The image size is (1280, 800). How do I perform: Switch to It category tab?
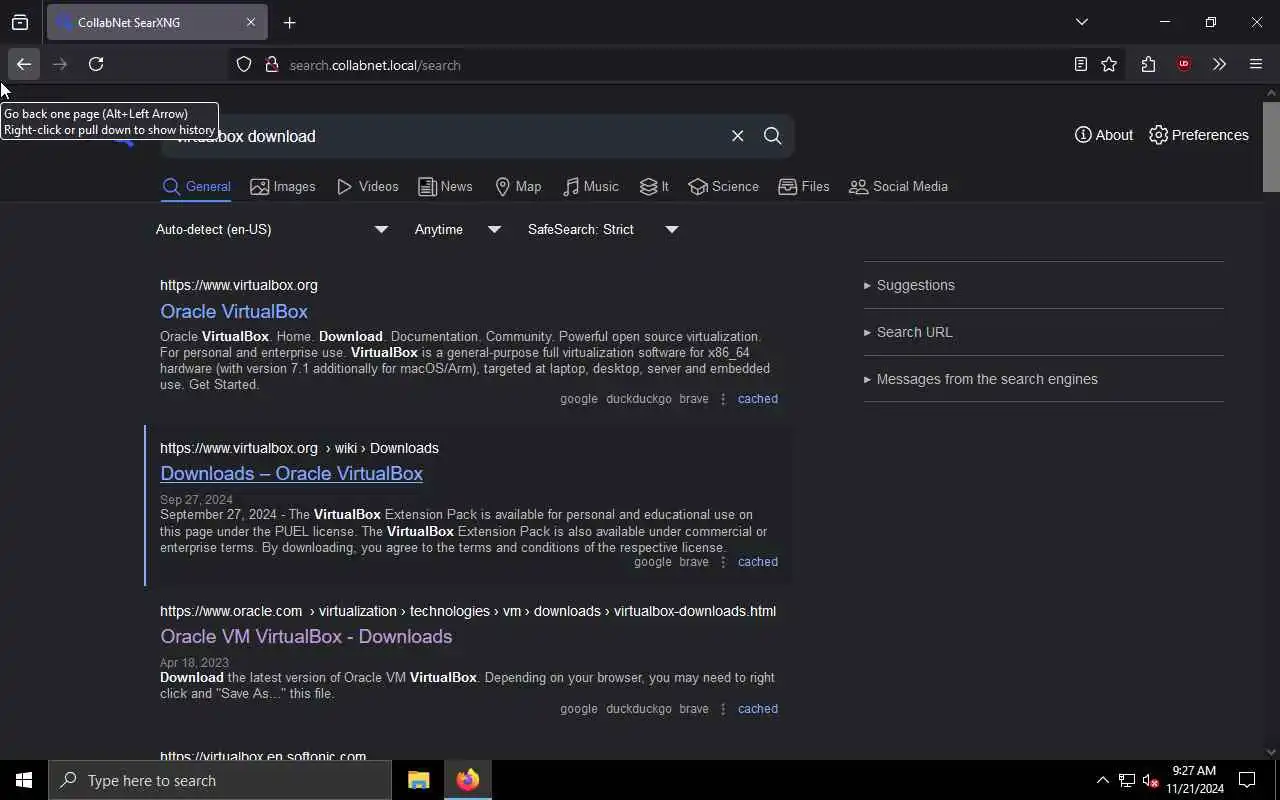point(654,187)
